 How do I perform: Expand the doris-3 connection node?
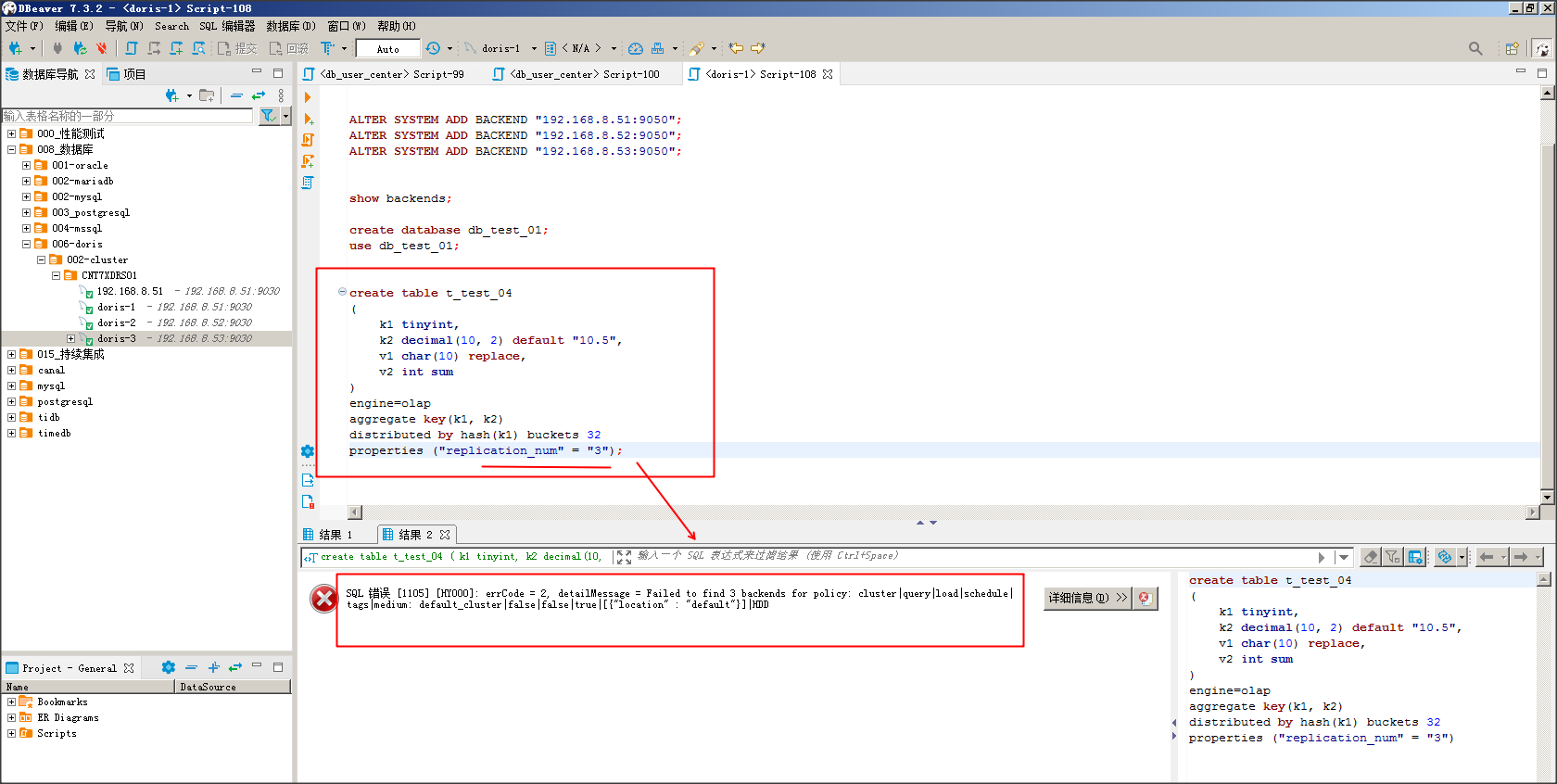tap(70, 338)
